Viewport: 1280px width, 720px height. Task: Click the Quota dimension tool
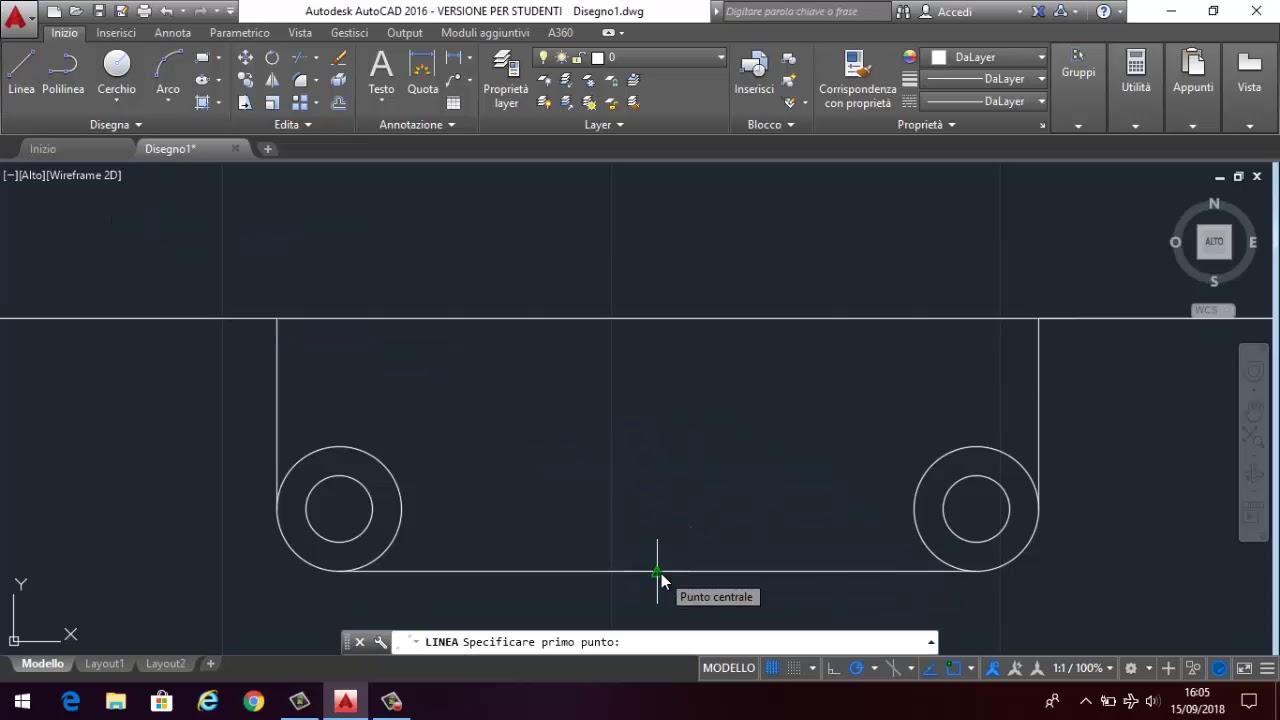click(423, 72)
